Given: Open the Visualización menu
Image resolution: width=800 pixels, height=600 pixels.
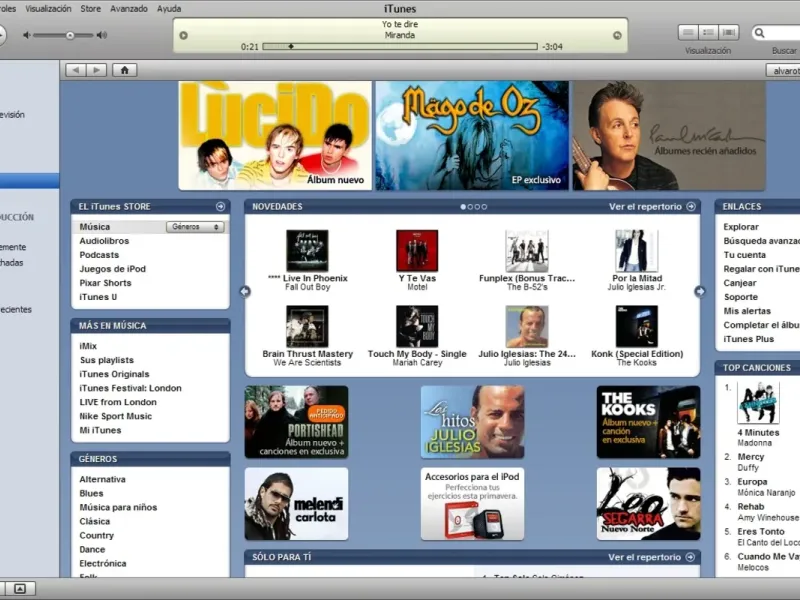Looking at the screenshot, I should click(x=48, y=9).
